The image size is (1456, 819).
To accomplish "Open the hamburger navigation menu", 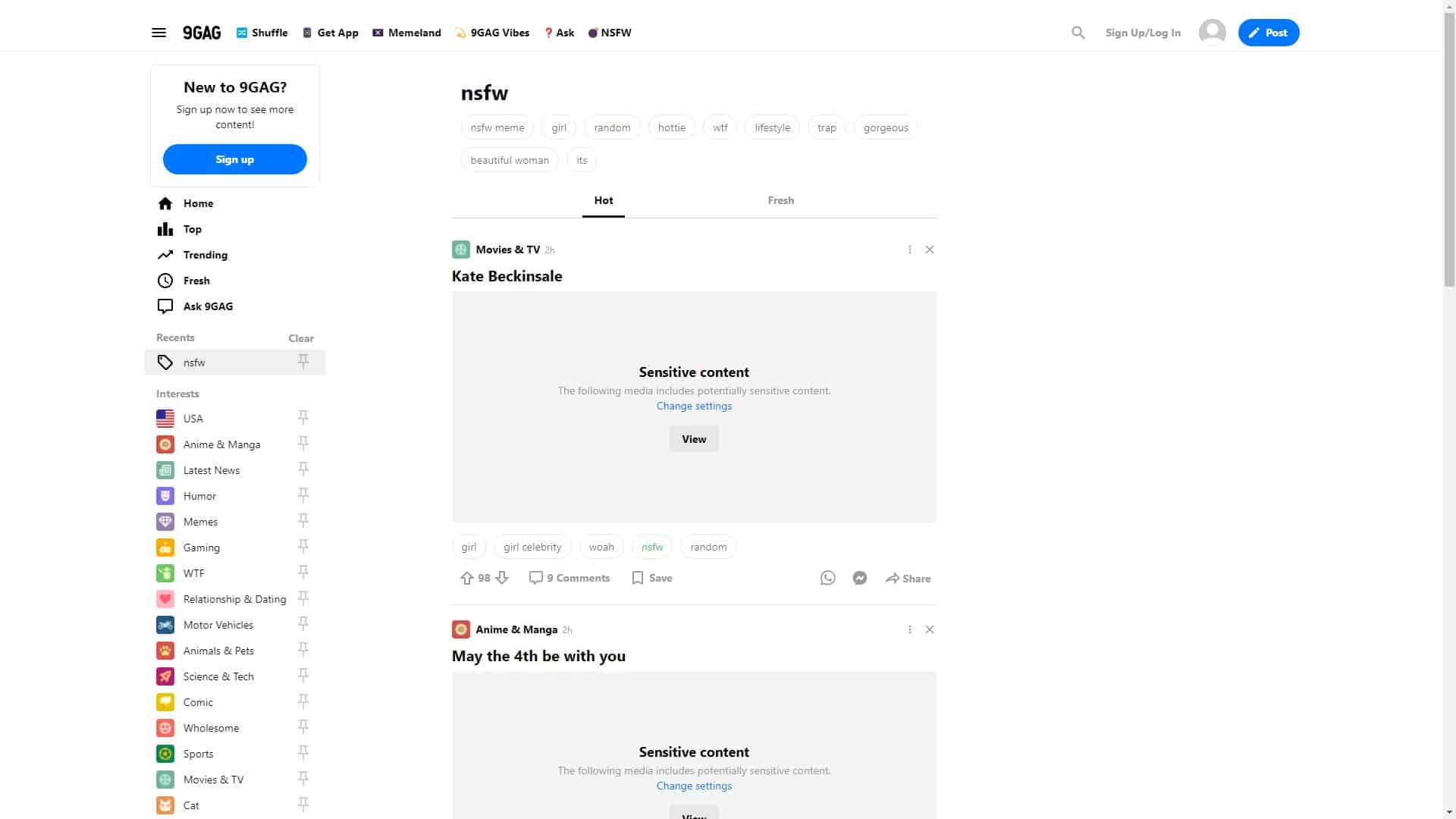I will coord(158,33).
